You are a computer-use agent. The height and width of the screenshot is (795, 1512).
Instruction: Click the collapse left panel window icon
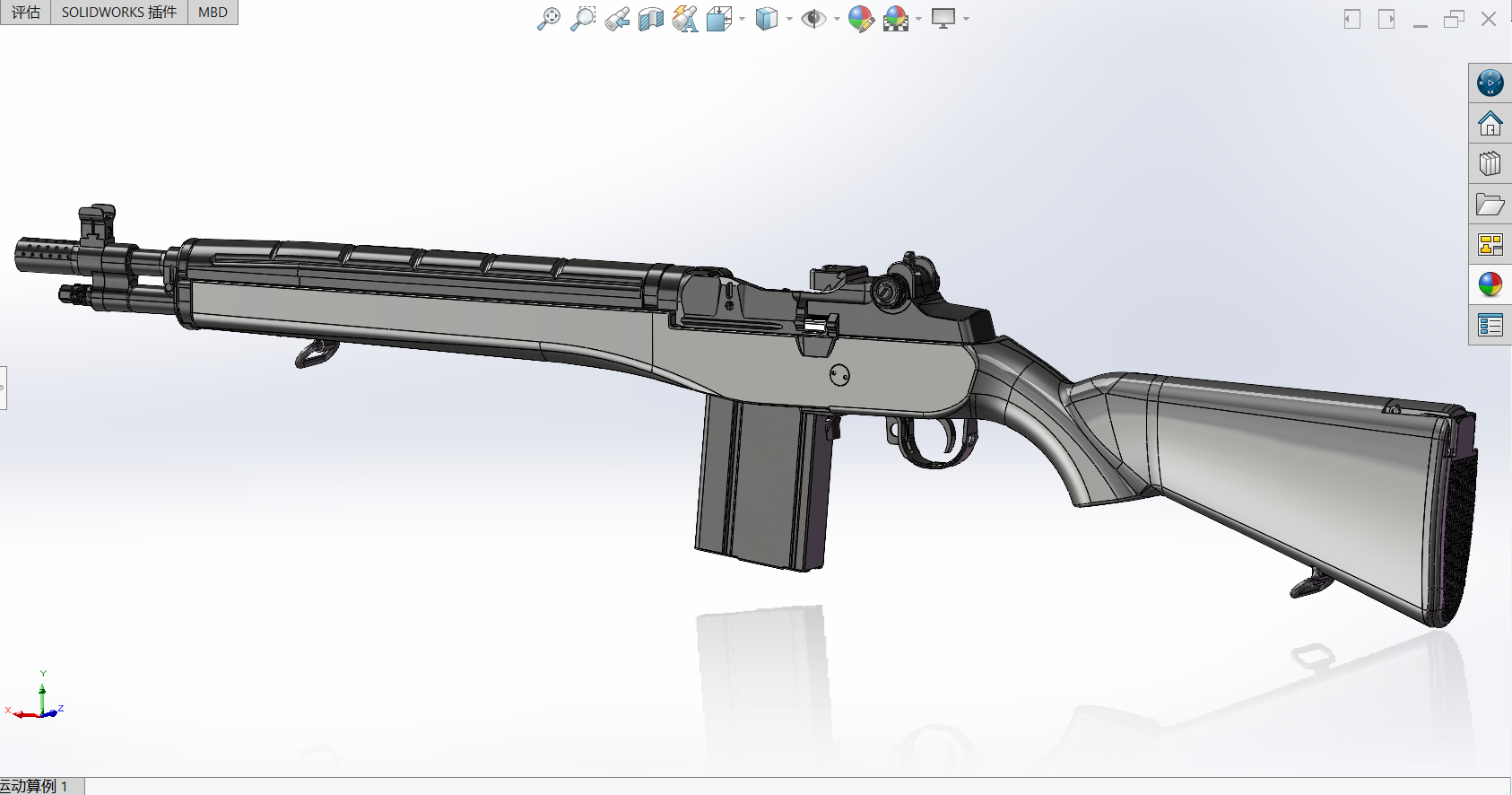(x=1352, y=19)
